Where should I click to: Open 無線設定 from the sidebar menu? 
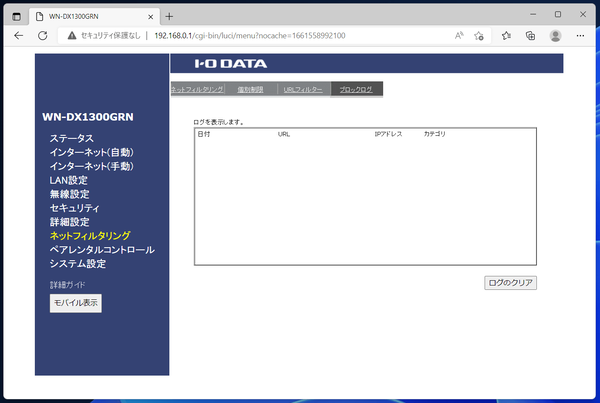tap(69, 194)
